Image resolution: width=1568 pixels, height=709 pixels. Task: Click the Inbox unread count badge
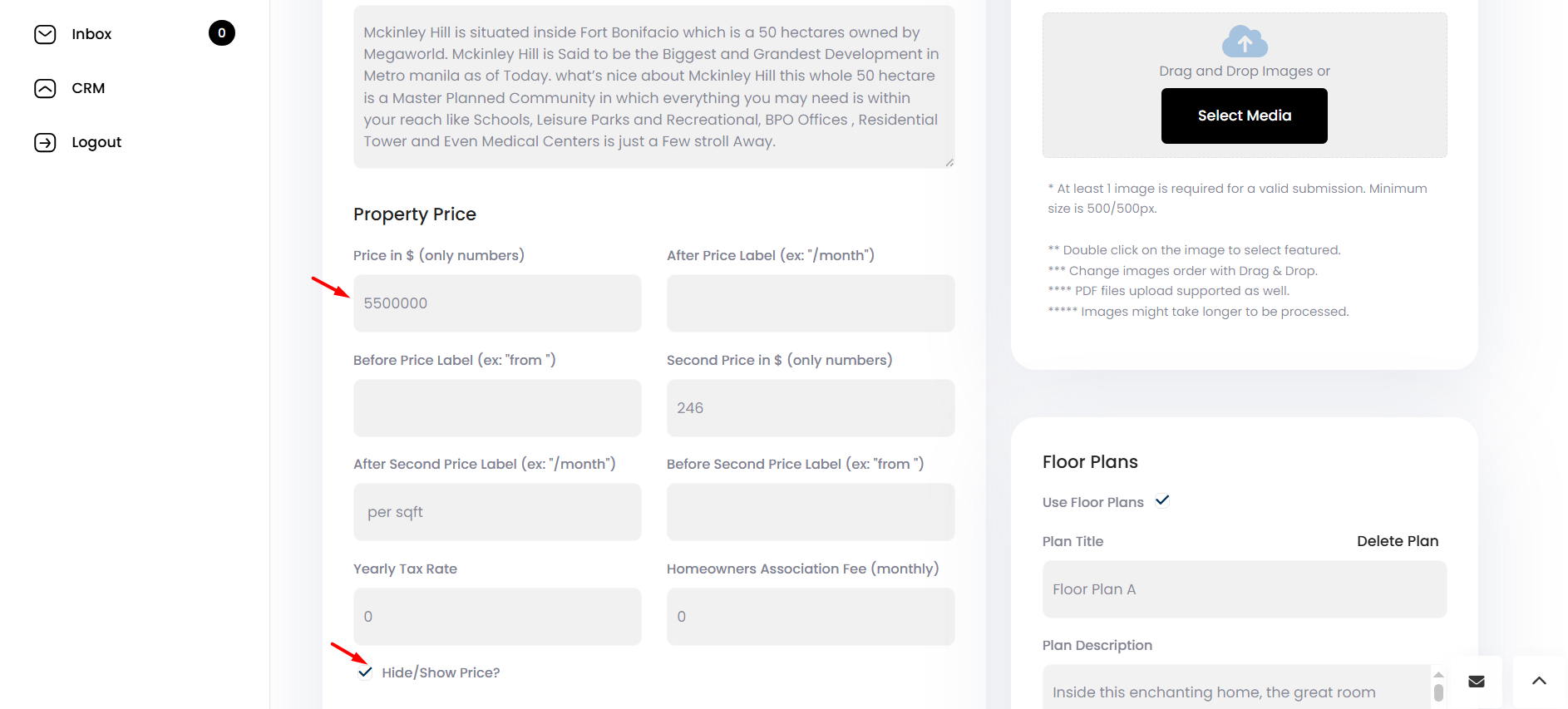click(222, 33)
